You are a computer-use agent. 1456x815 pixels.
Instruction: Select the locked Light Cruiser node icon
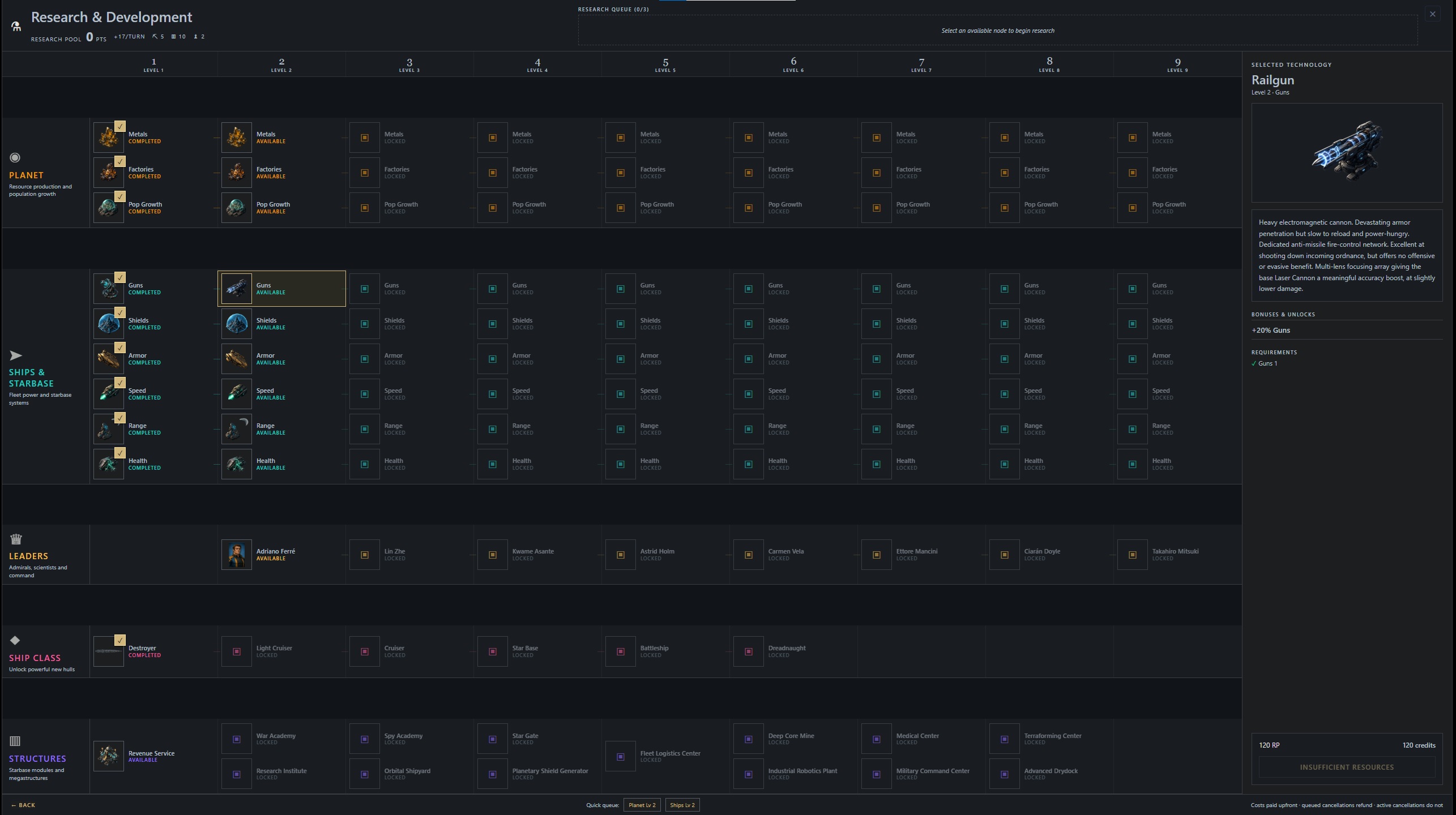point(236,651)
